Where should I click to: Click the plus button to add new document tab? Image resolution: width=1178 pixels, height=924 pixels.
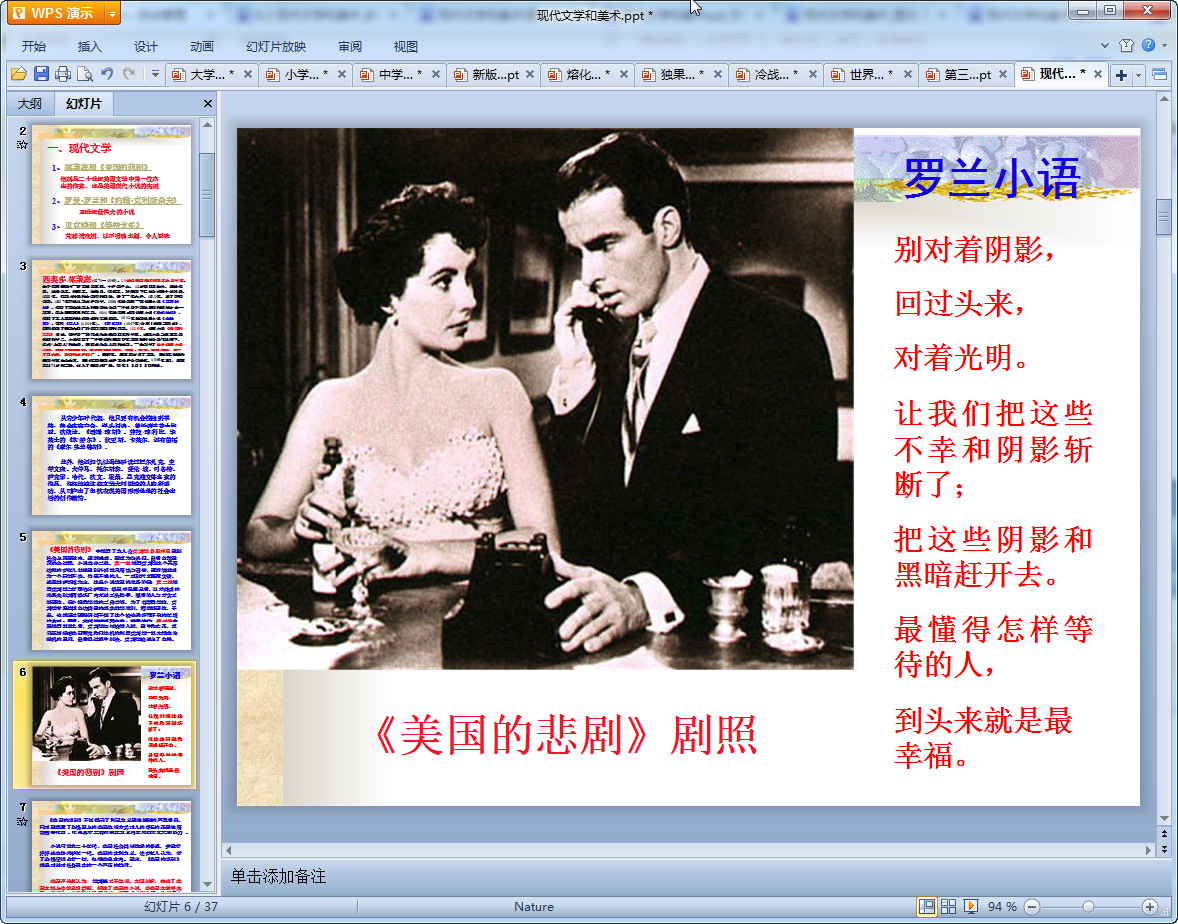(x=1121, y=75)
